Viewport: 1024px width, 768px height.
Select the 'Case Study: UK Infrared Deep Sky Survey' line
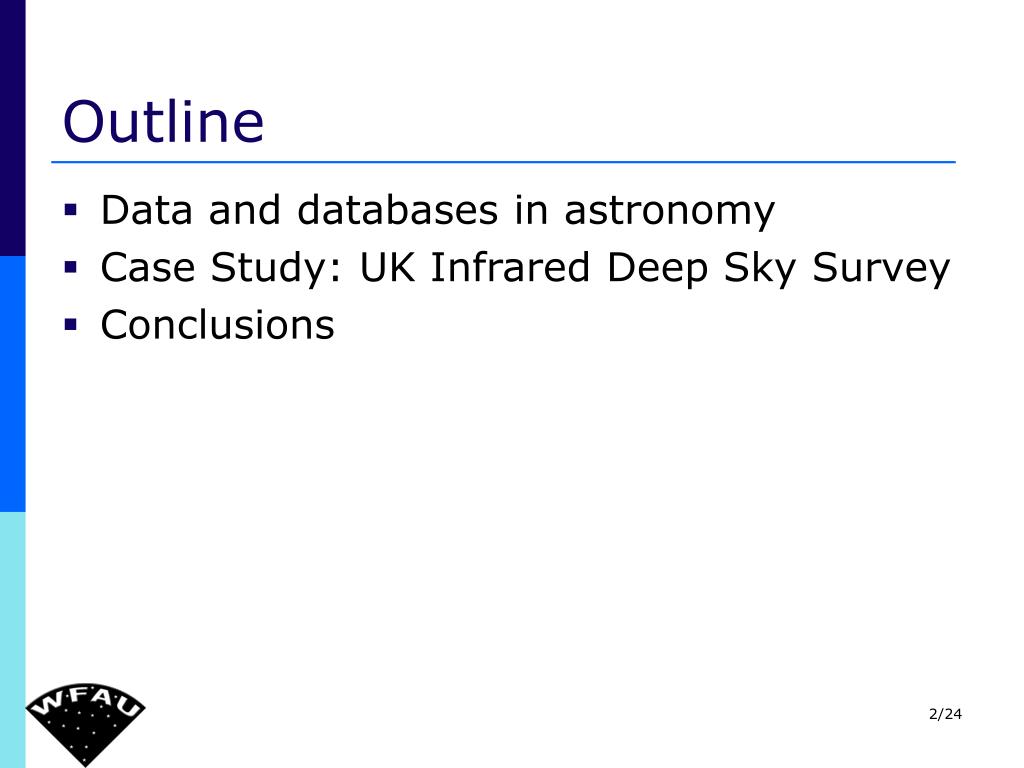click(525, 268)
